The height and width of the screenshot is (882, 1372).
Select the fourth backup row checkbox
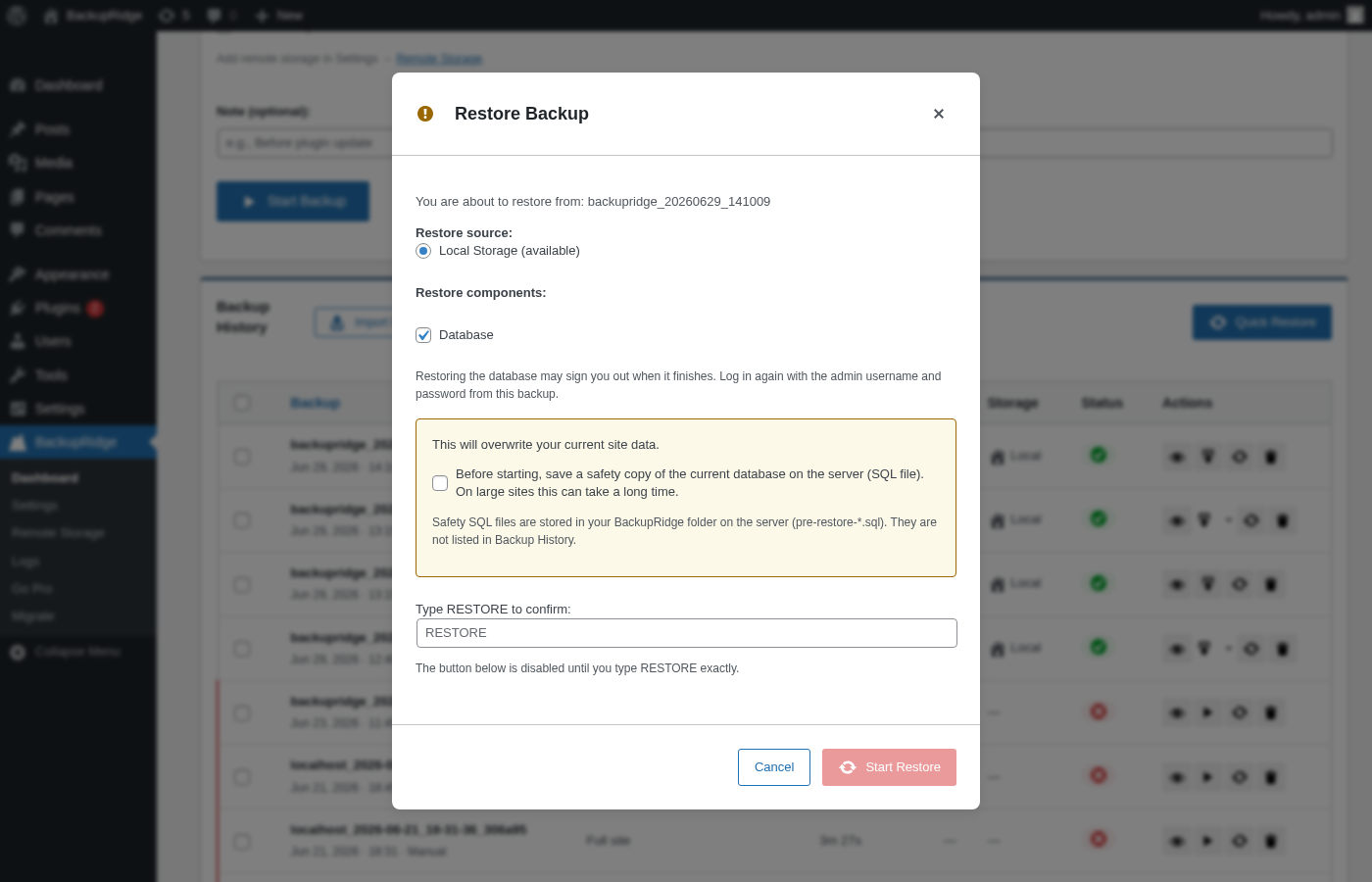pyautogui.click(x=242, y=649)
